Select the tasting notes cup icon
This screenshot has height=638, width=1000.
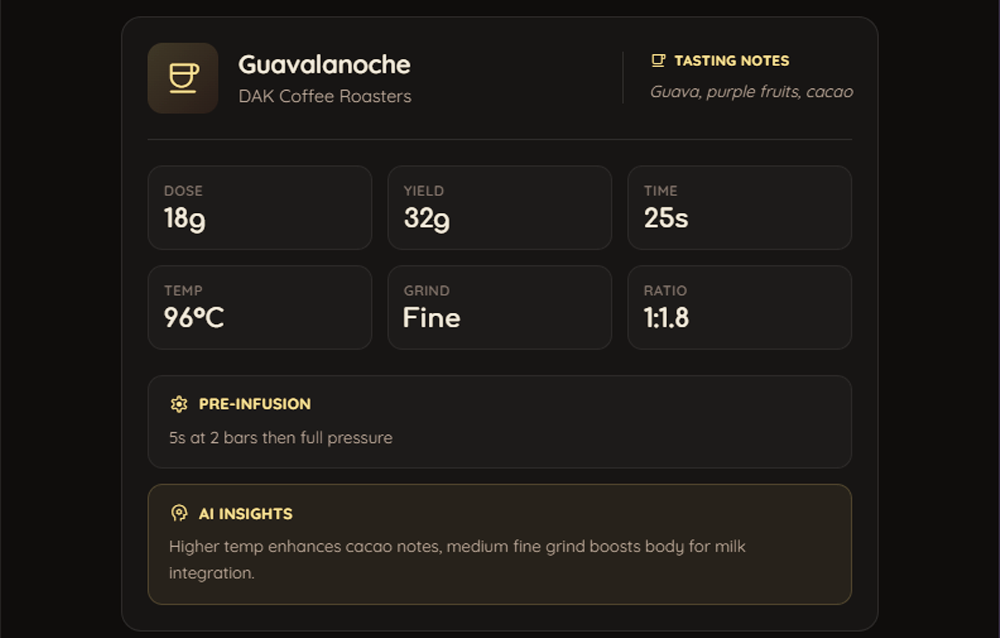(x=660, y=60)
